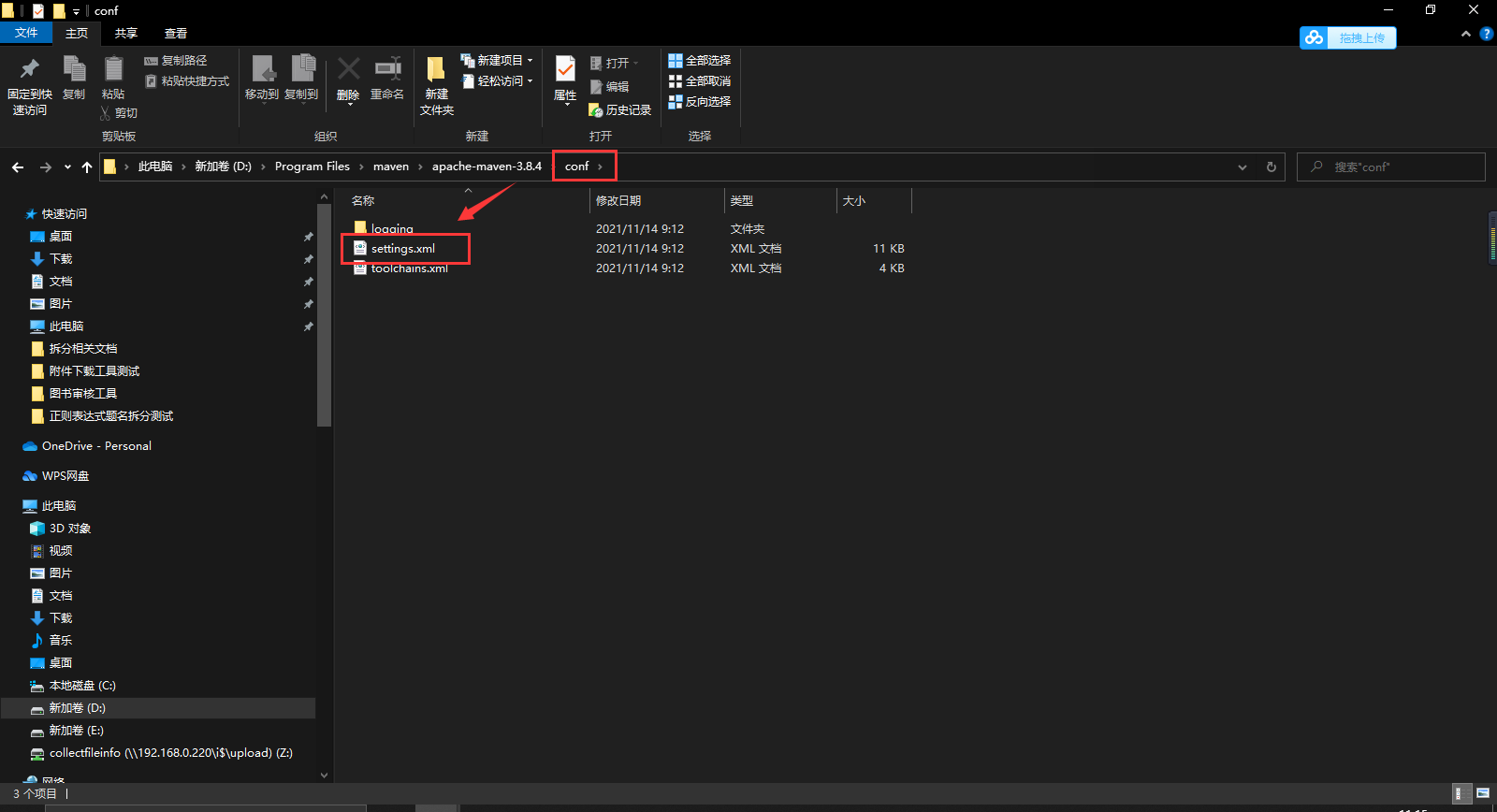Switch to large icons view in status bar
Image resolution: width=1497 pixels, height=812 pixels.
pos(1483,793)
